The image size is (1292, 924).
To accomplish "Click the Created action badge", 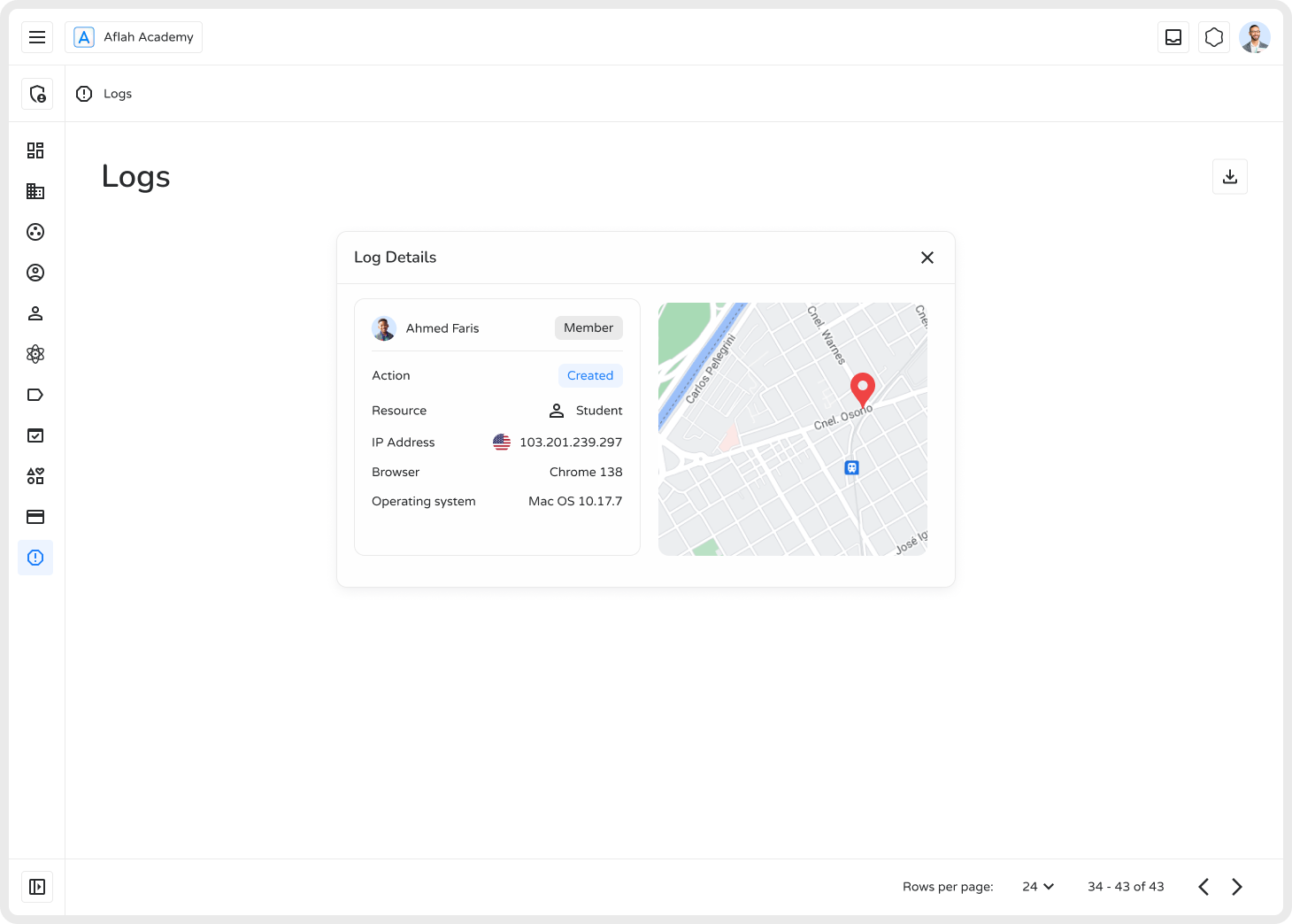I will tap(590, 375).
